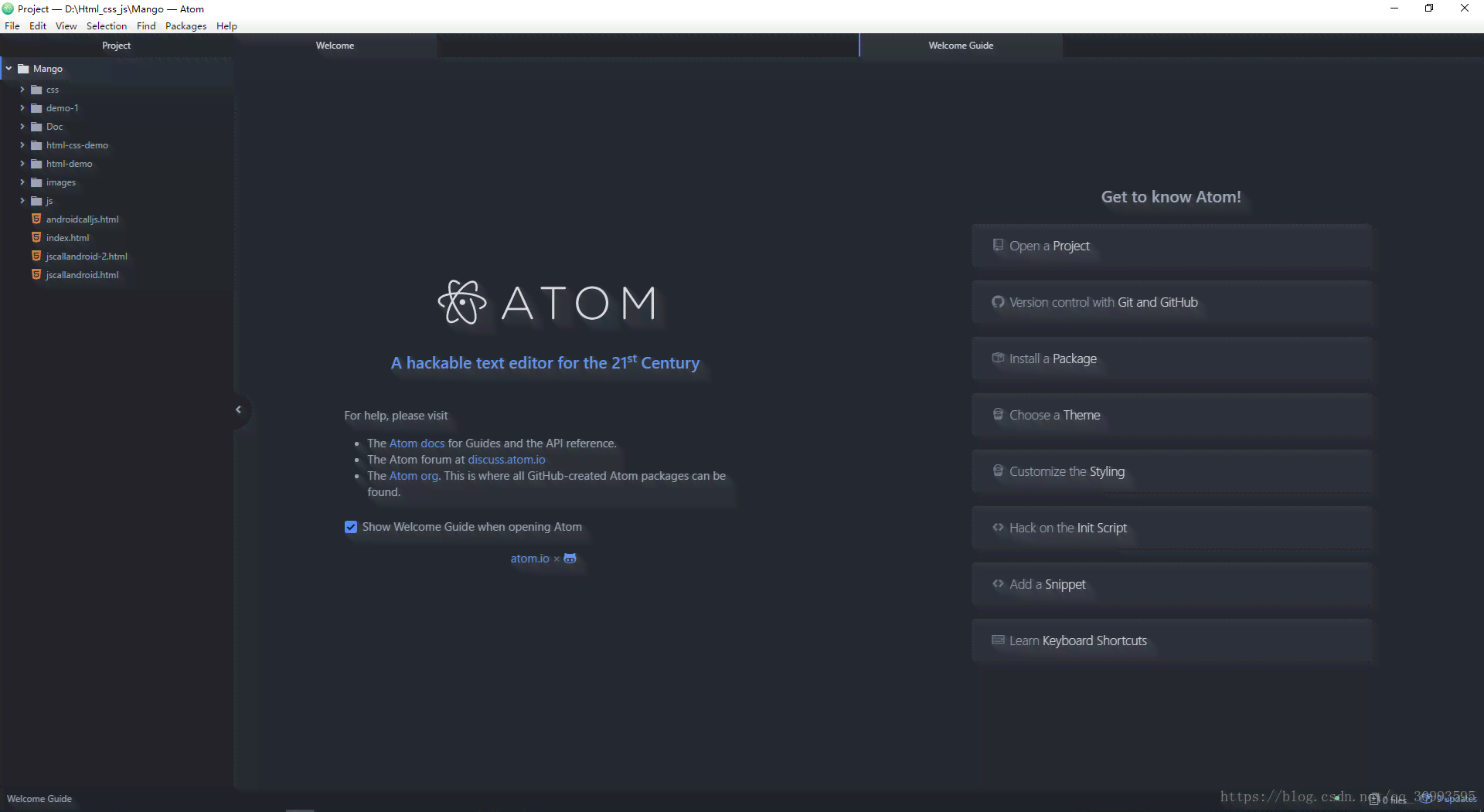Click the js folder icon
Viewport: 1484px width, 812px height.
[36, 201]
